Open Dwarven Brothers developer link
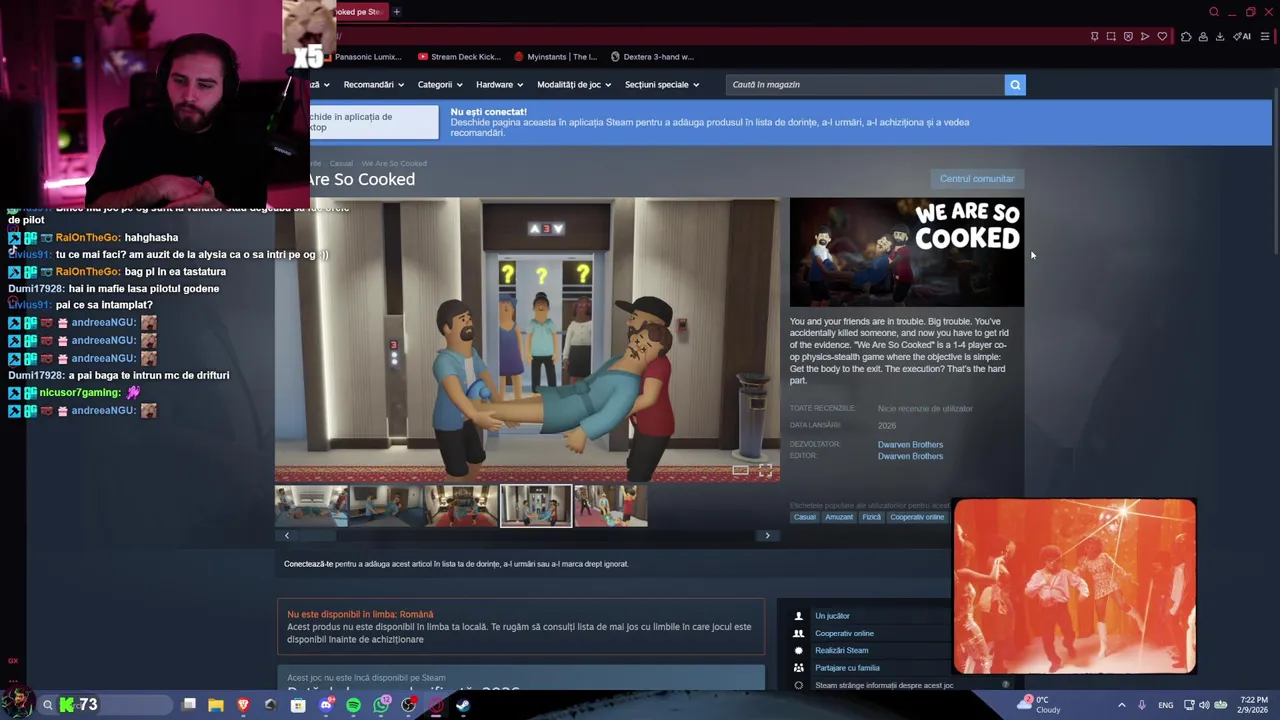Screen dimensions: 1280x720 click(x=910, y=445)
